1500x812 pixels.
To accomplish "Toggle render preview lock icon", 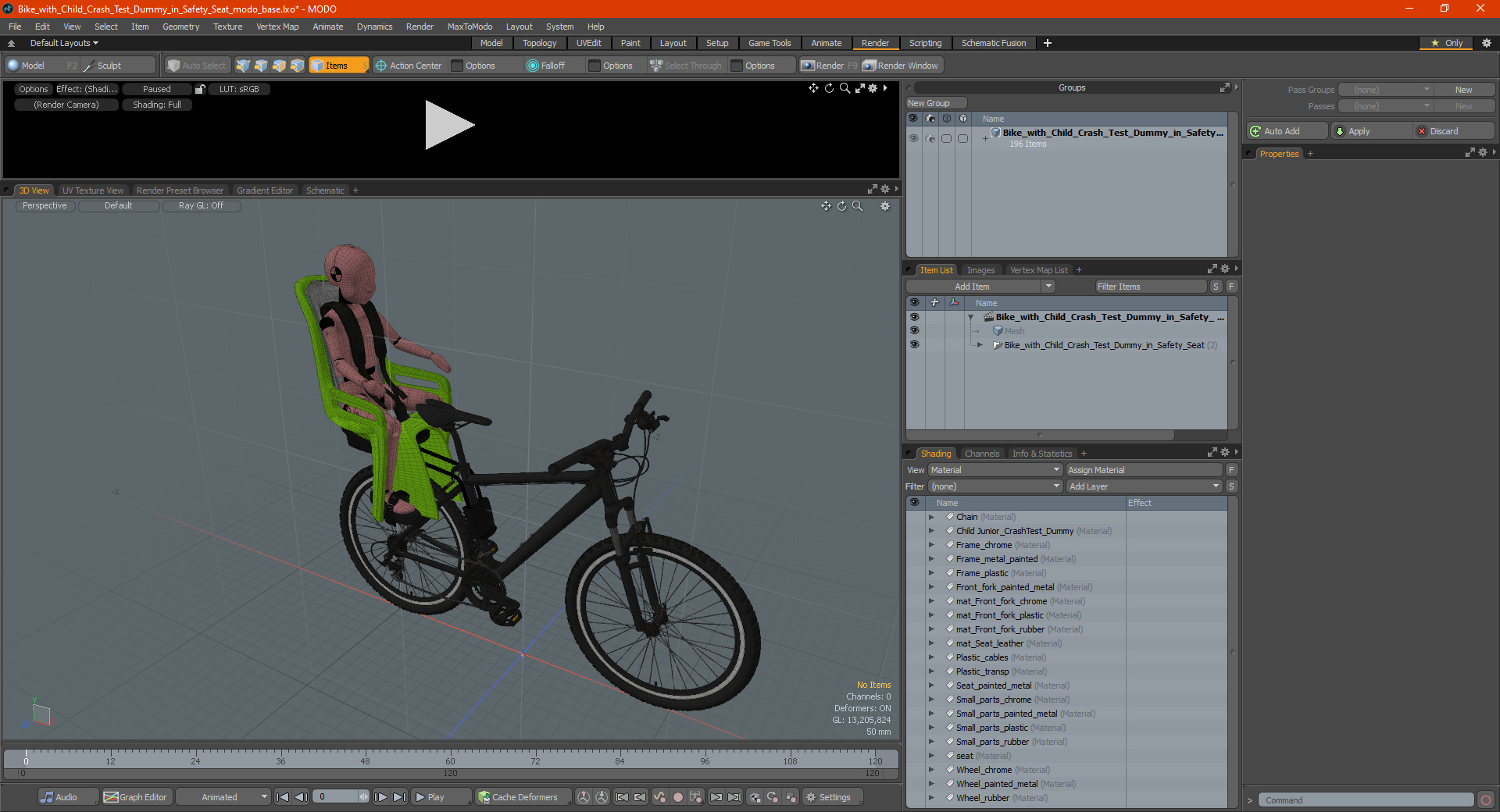I will 200,89.
